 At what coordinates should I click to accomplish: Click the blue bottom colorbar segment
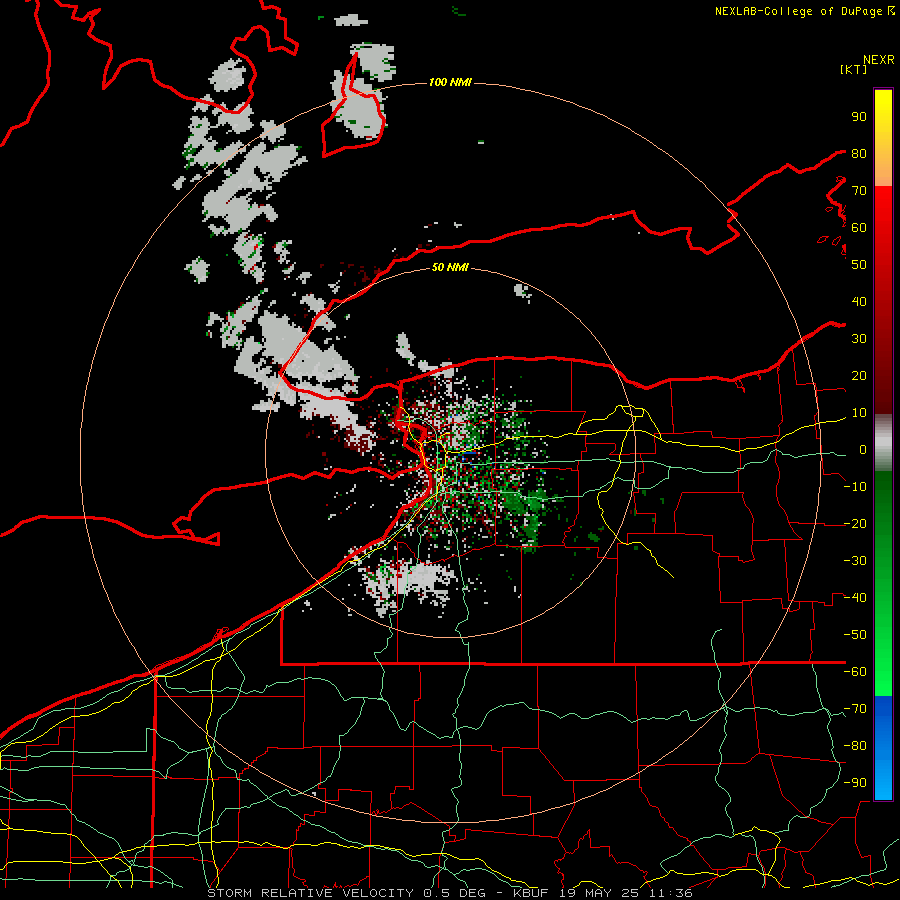883,748
